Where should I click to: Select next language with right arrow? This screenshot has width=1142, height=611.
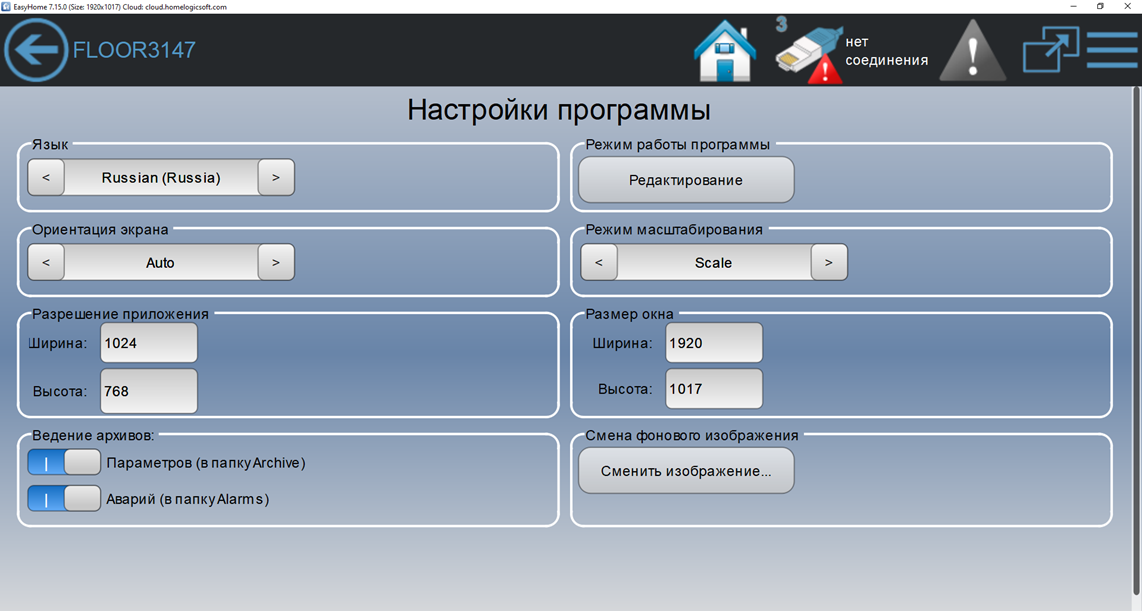276,178
